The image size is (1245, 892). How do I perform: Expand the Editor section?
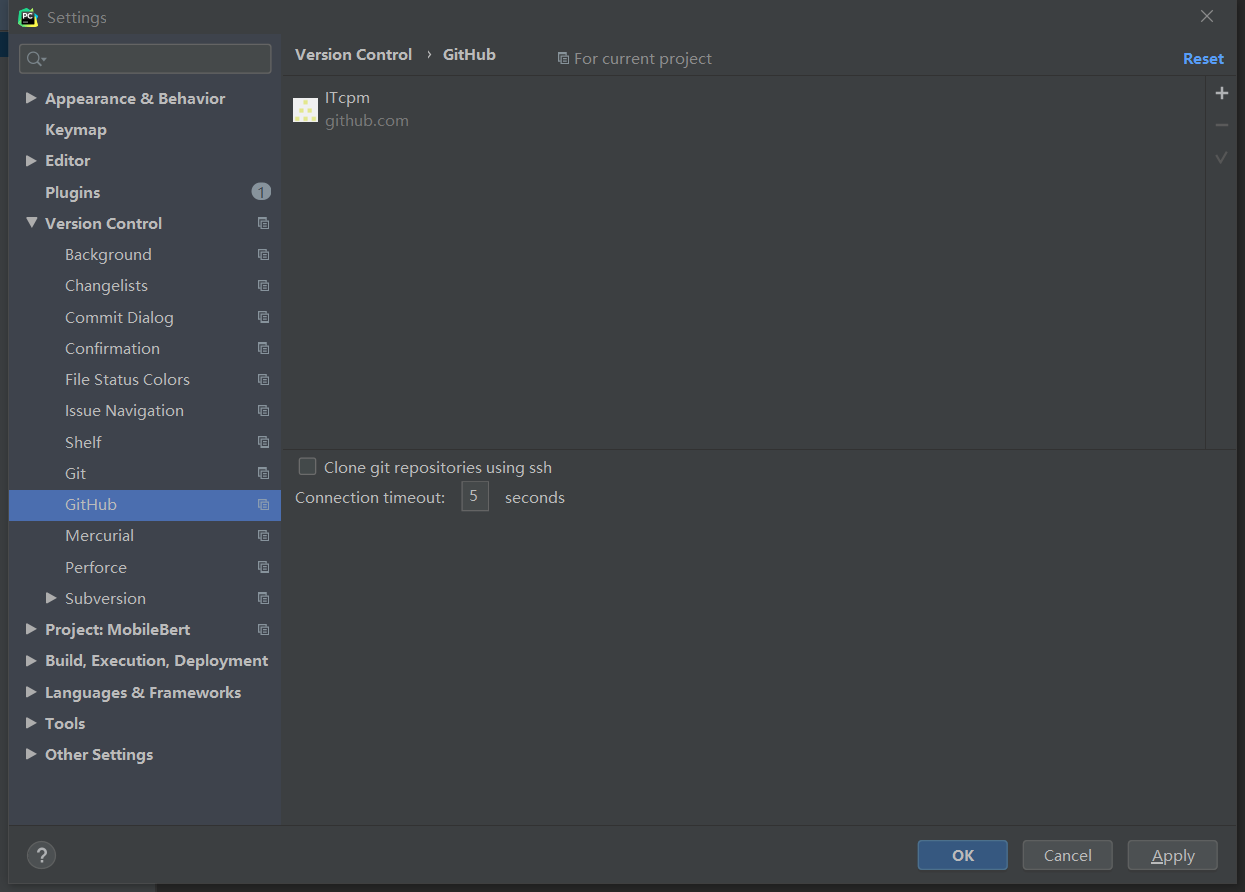[31, 160]
